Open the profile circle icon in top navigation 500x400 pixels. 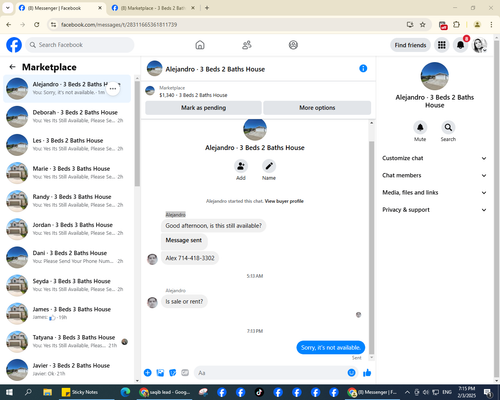tap(293, 45)
